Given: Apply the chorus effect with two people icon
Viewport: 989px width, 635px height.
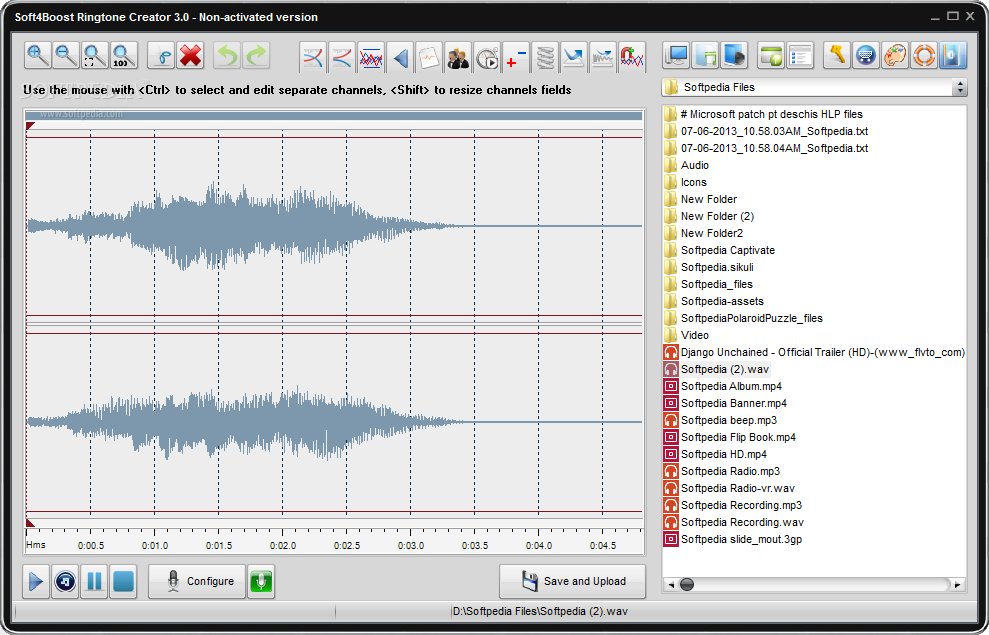Looking at the screenshot, I should pos(458,57).
